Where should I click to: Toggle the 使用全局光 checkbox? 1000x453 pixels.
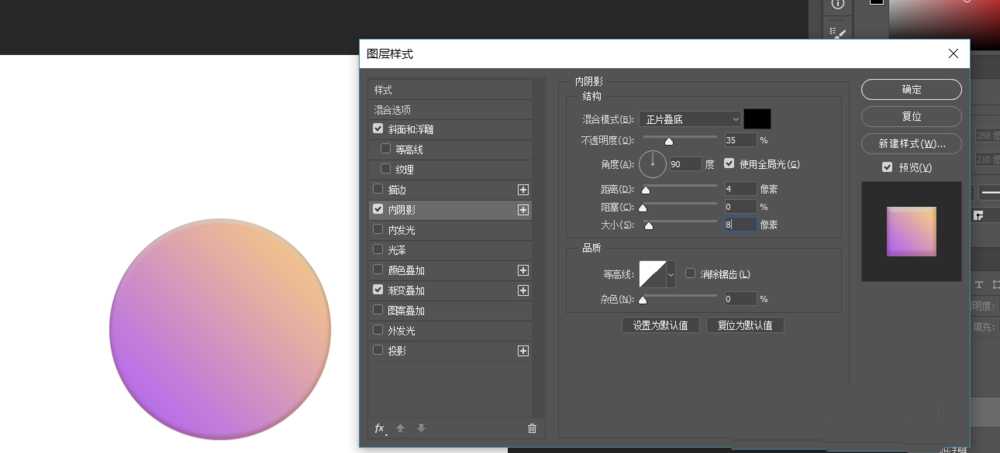[729, 163]
